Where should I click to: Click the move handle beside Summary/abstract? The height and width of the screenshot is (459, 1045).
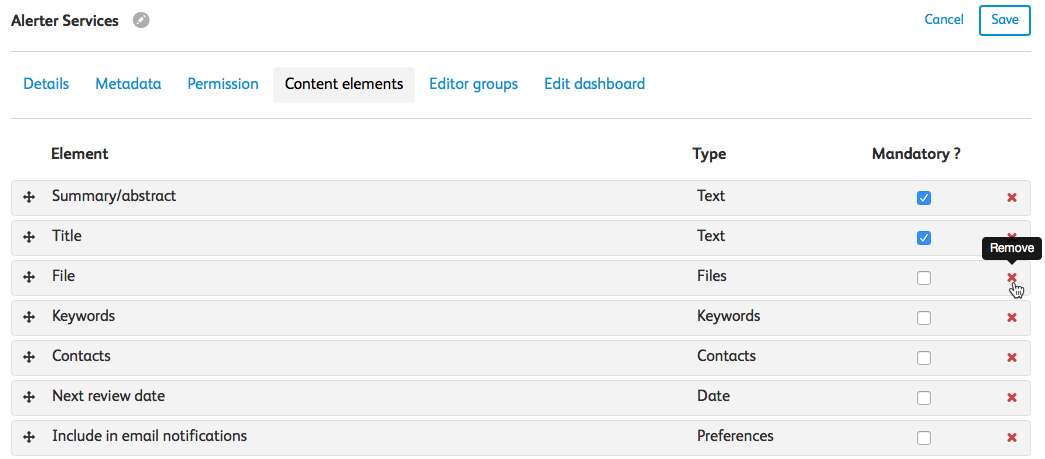29,198
